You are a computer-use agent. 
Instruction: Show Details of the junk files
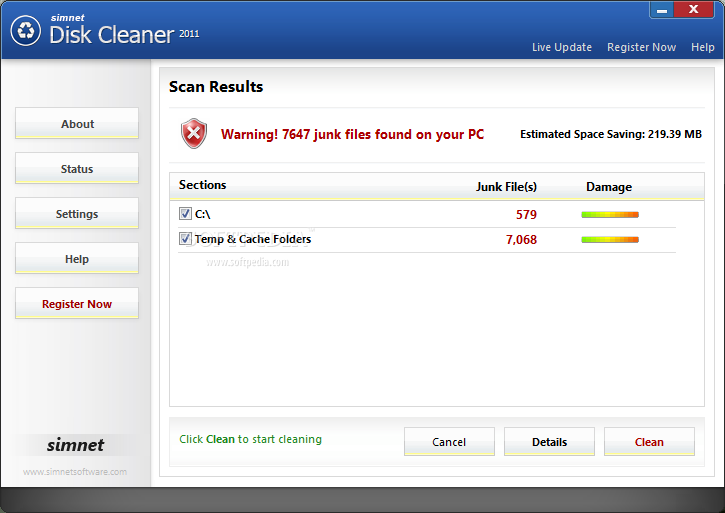tap(549, 442)
